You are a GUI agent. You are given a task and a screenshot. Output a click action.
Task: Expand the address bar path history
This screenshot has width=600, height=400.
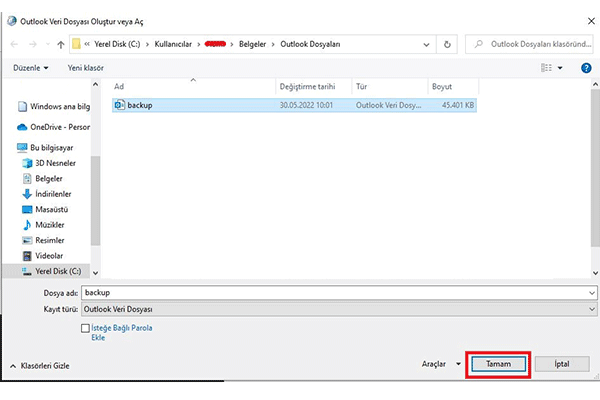426,44
